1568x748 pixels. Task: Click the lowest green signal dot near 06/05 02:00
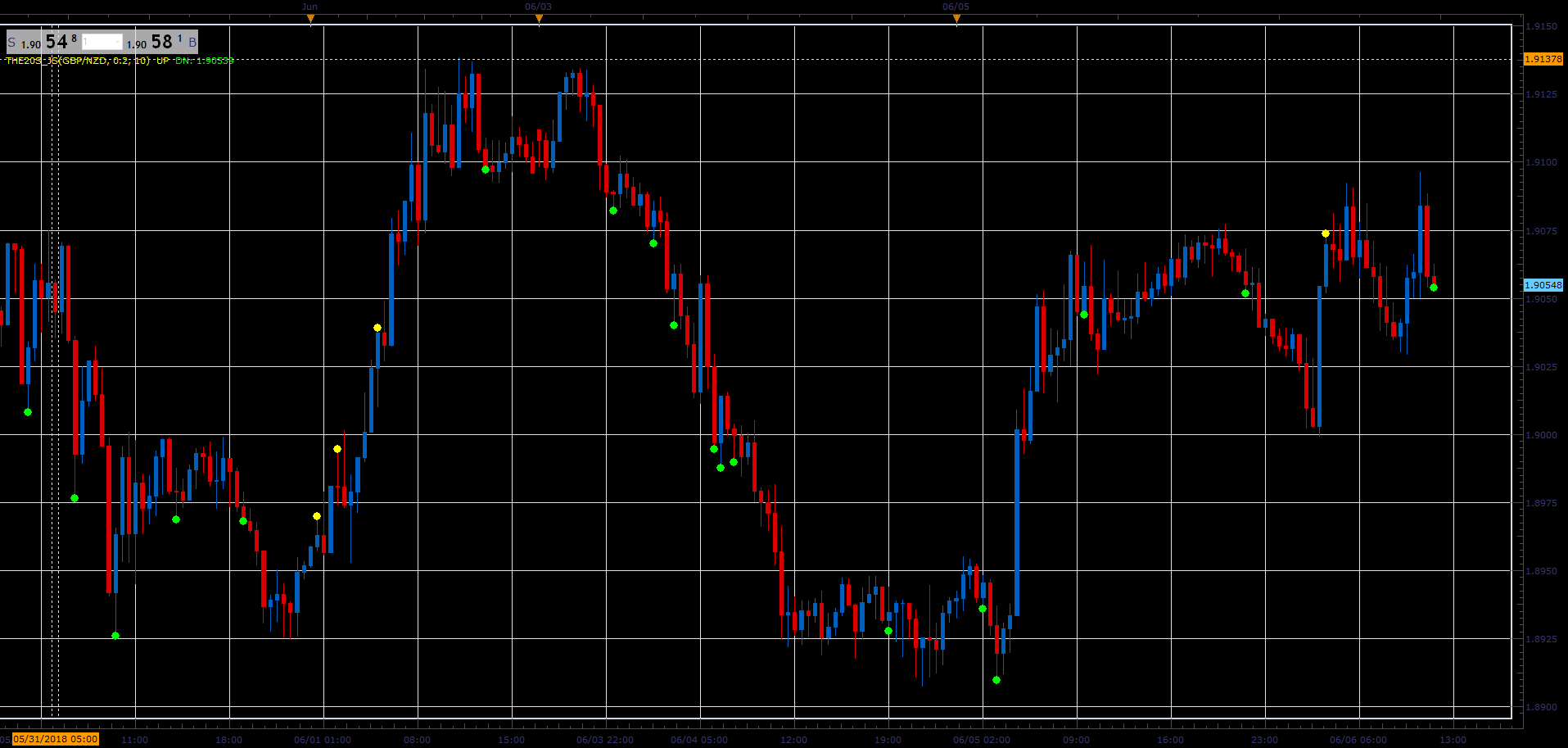click(996, 680)
